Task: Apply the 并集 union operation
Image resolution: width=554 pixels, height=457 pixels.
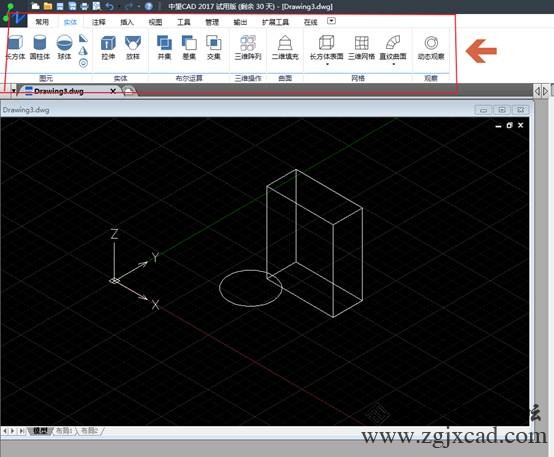Action: (164, 48)
